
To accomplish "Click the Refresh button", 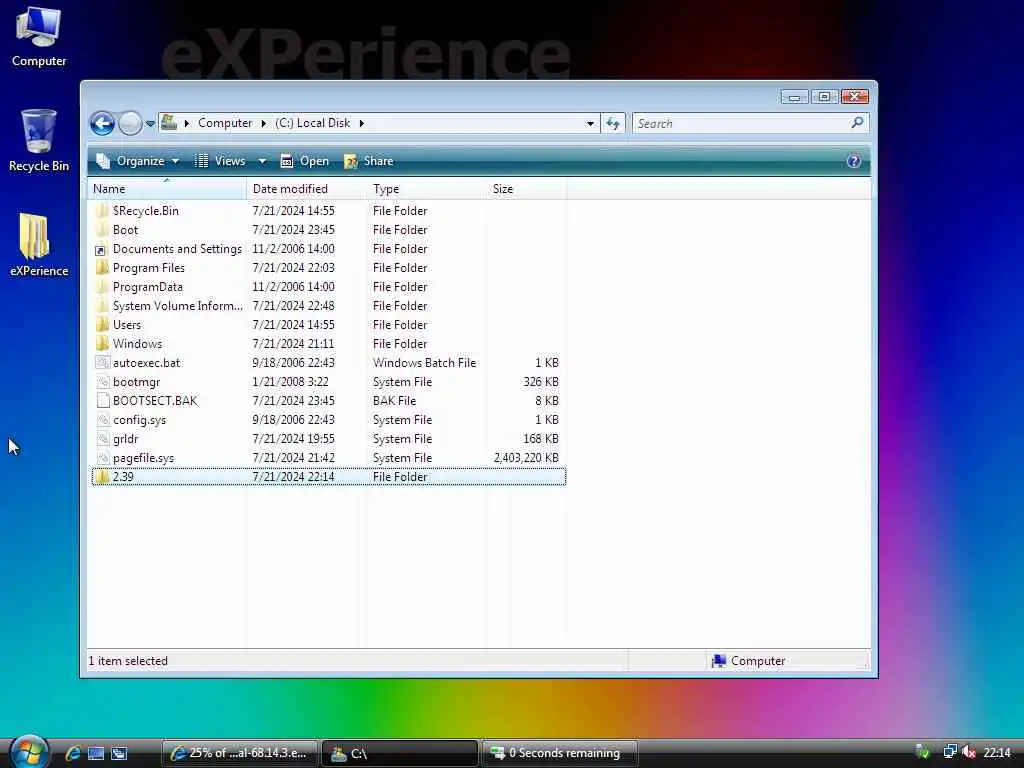I will 613,123.
